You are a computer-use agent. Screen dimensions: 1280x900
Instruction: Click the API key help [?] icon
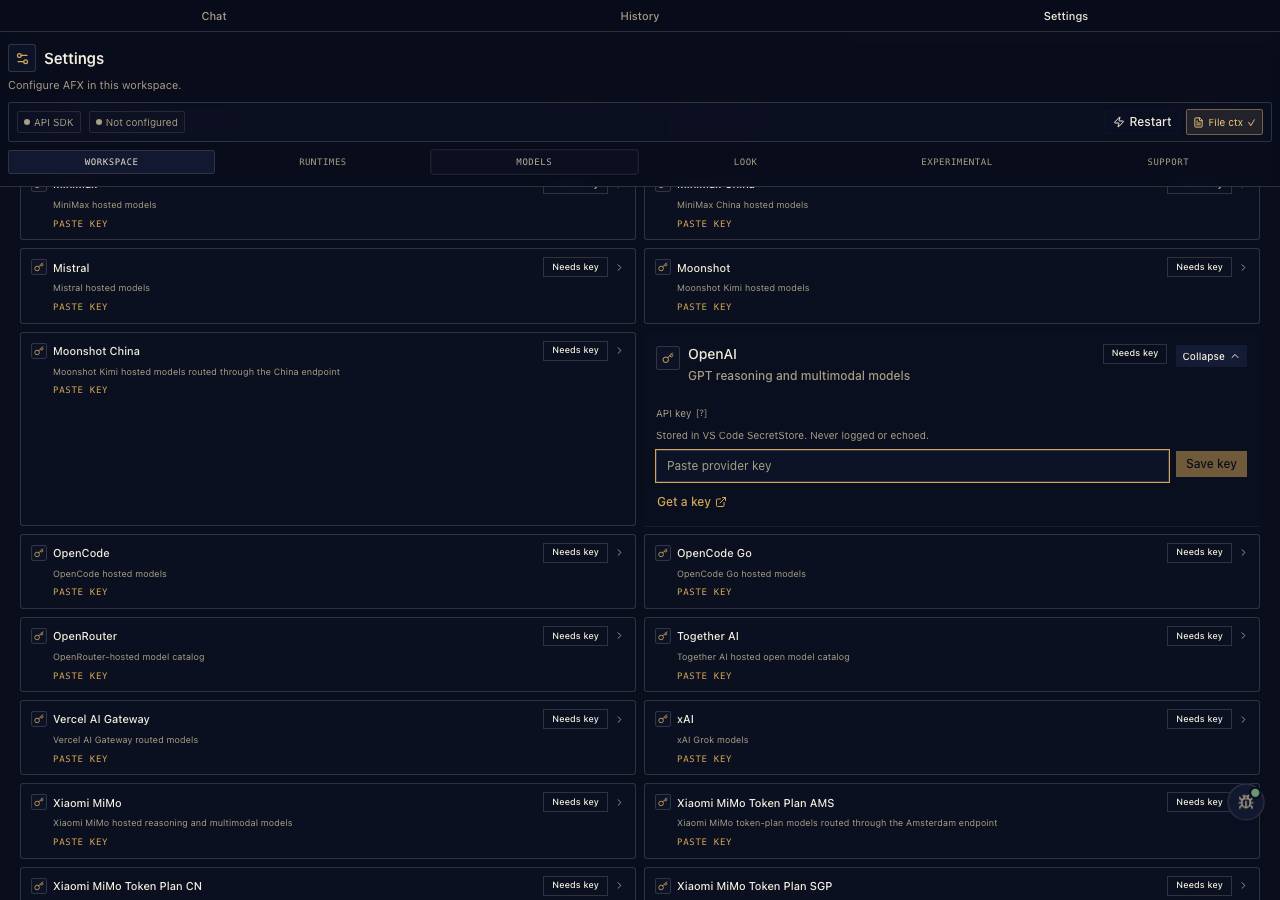coord(702,413)
